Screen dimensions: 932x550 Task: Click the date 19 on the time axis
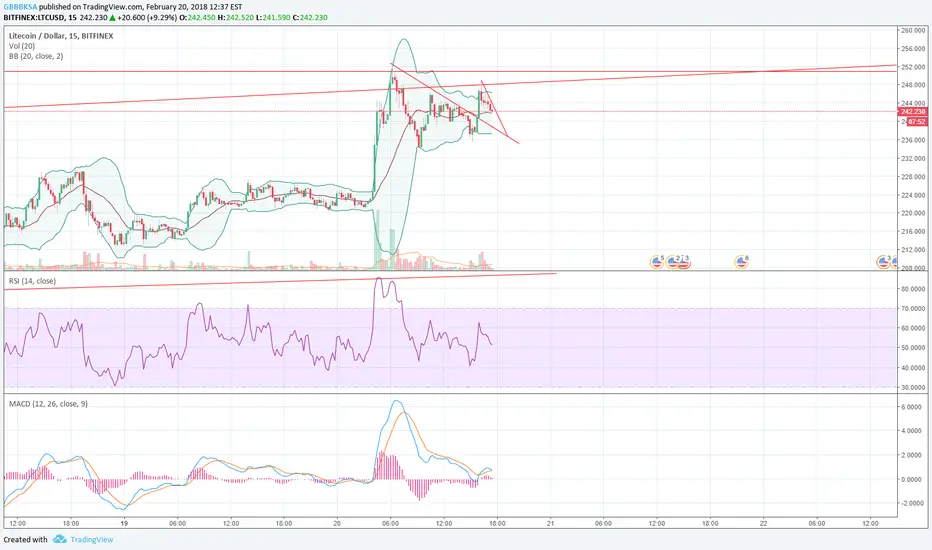click(x=124, y=523)
